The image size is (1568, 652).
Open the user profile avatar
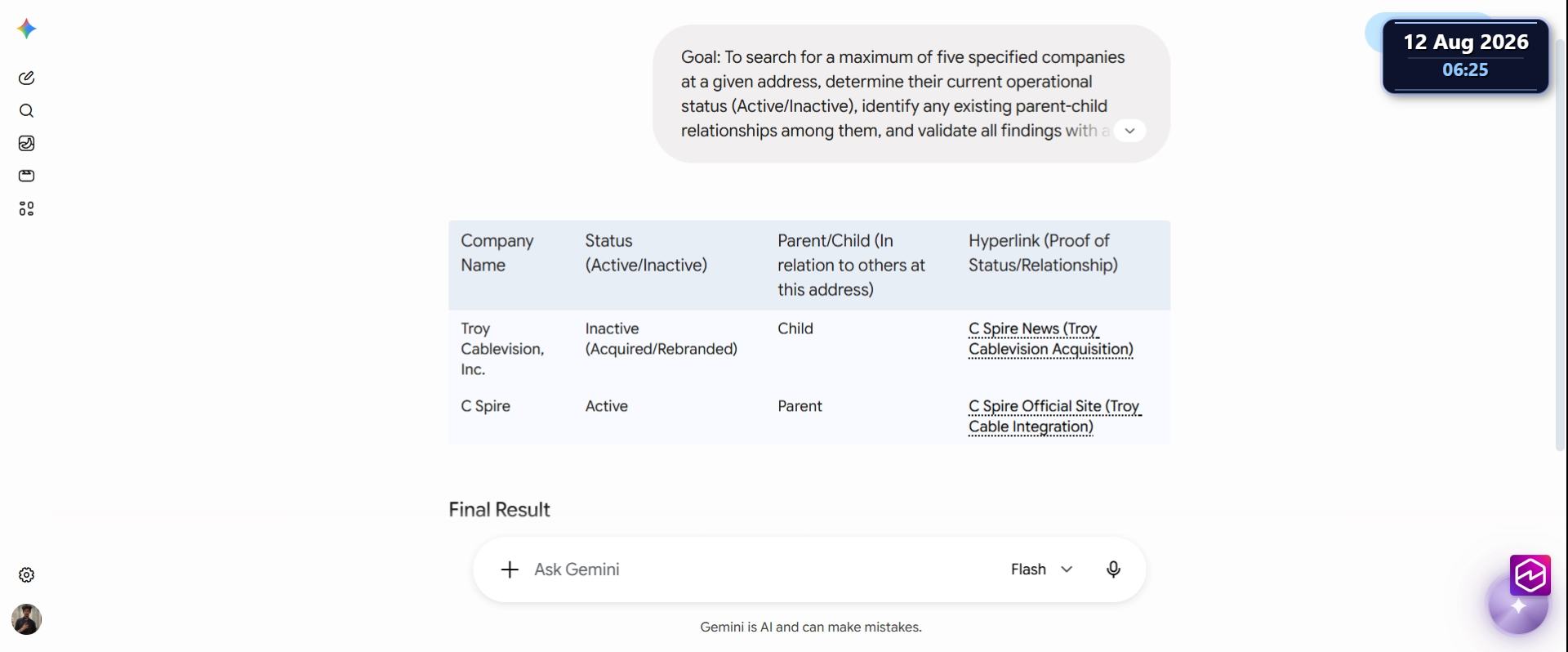(x=26, y=619)
